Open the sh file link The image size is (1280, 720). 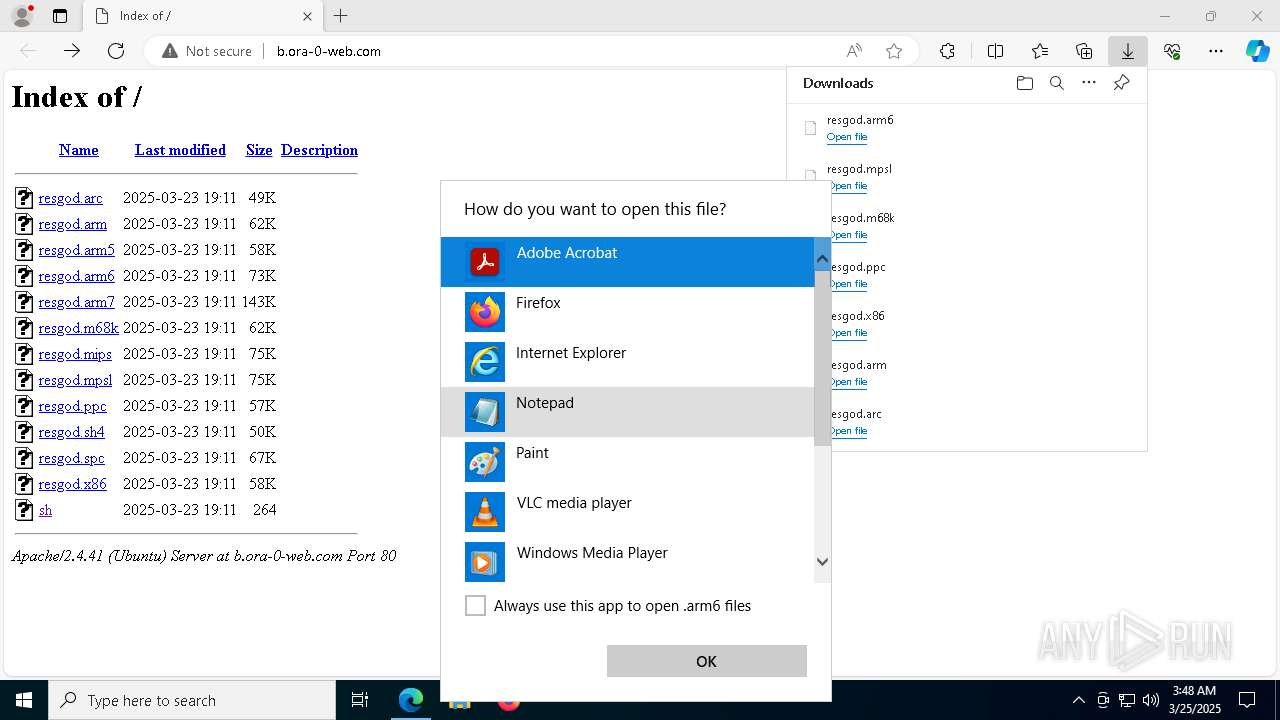point(45,510)
